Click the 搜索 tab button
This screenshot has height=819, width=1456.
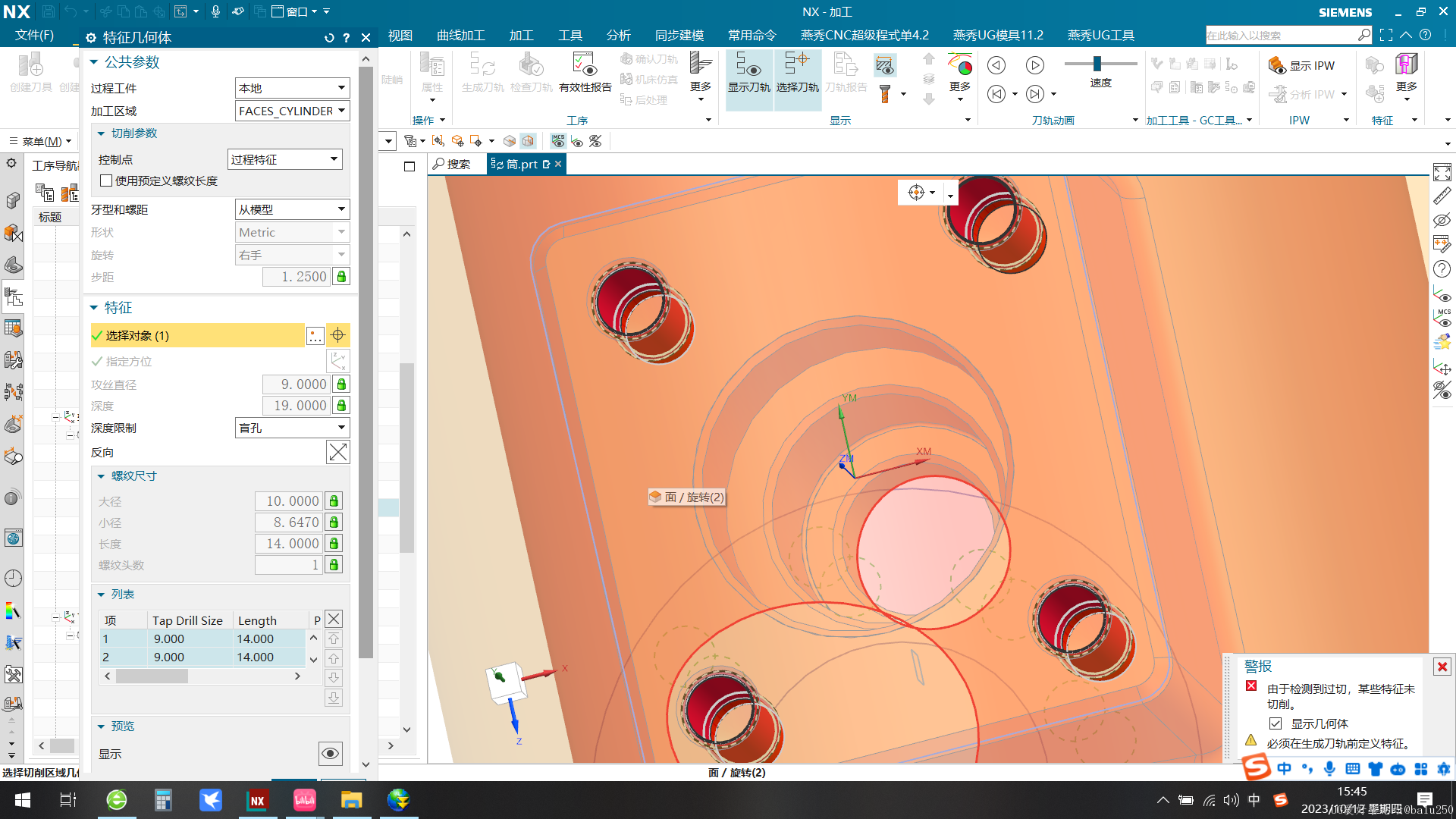pos(452,164)
